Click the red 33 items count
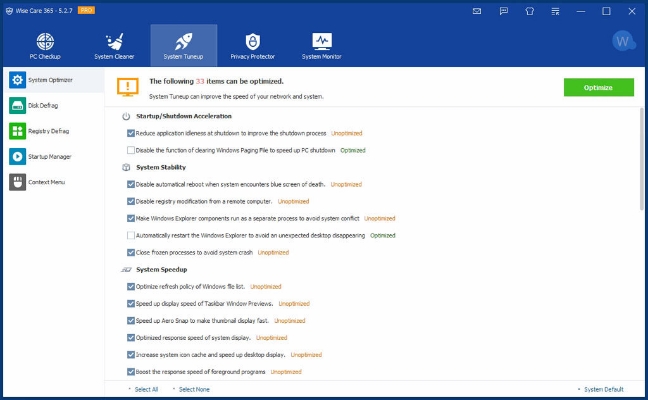Screen dimensions: 648x400 tap(200, 81)
